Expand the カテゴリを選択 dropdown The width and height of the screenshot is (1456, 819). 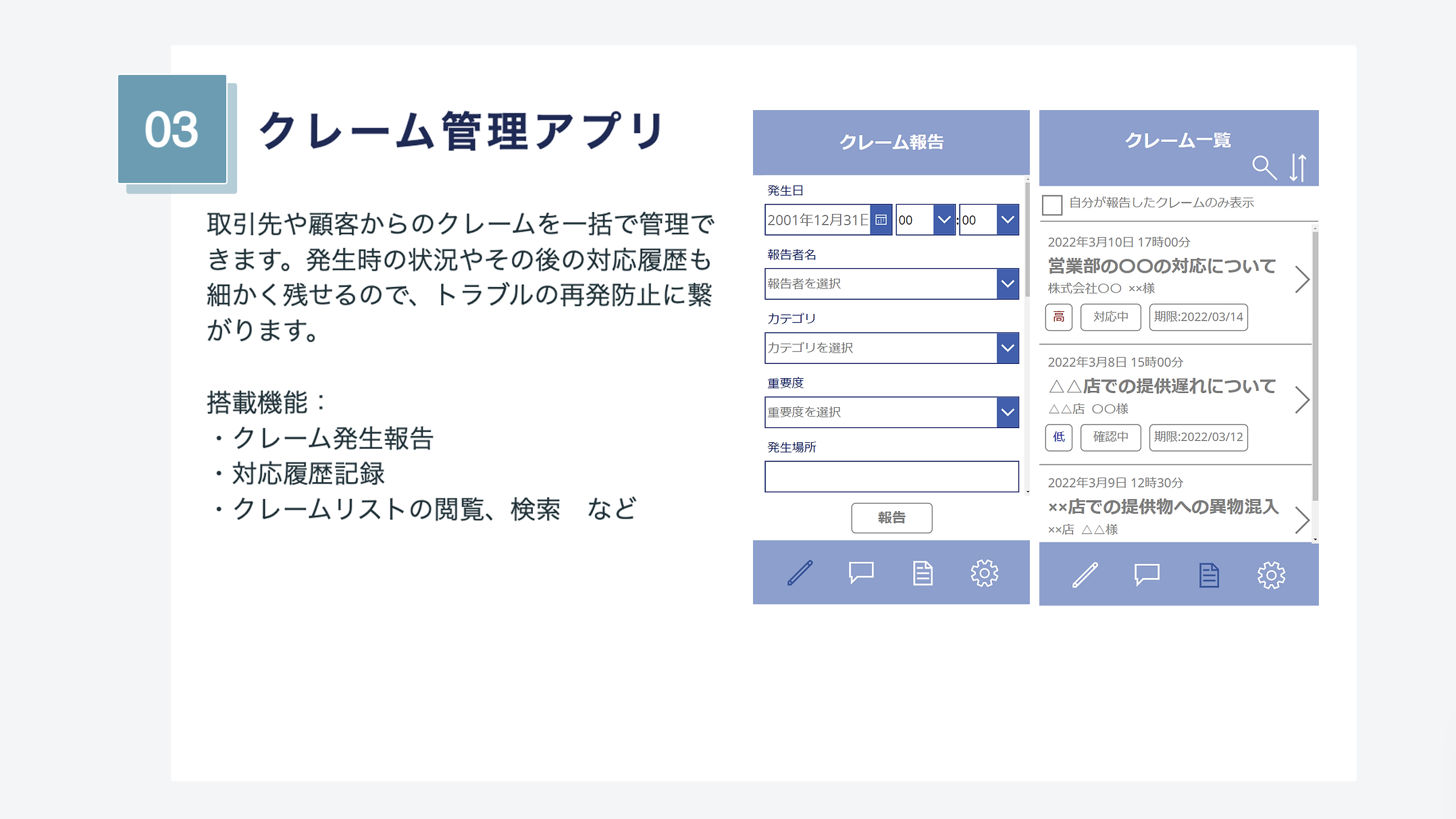click(x=1008, y=348)
